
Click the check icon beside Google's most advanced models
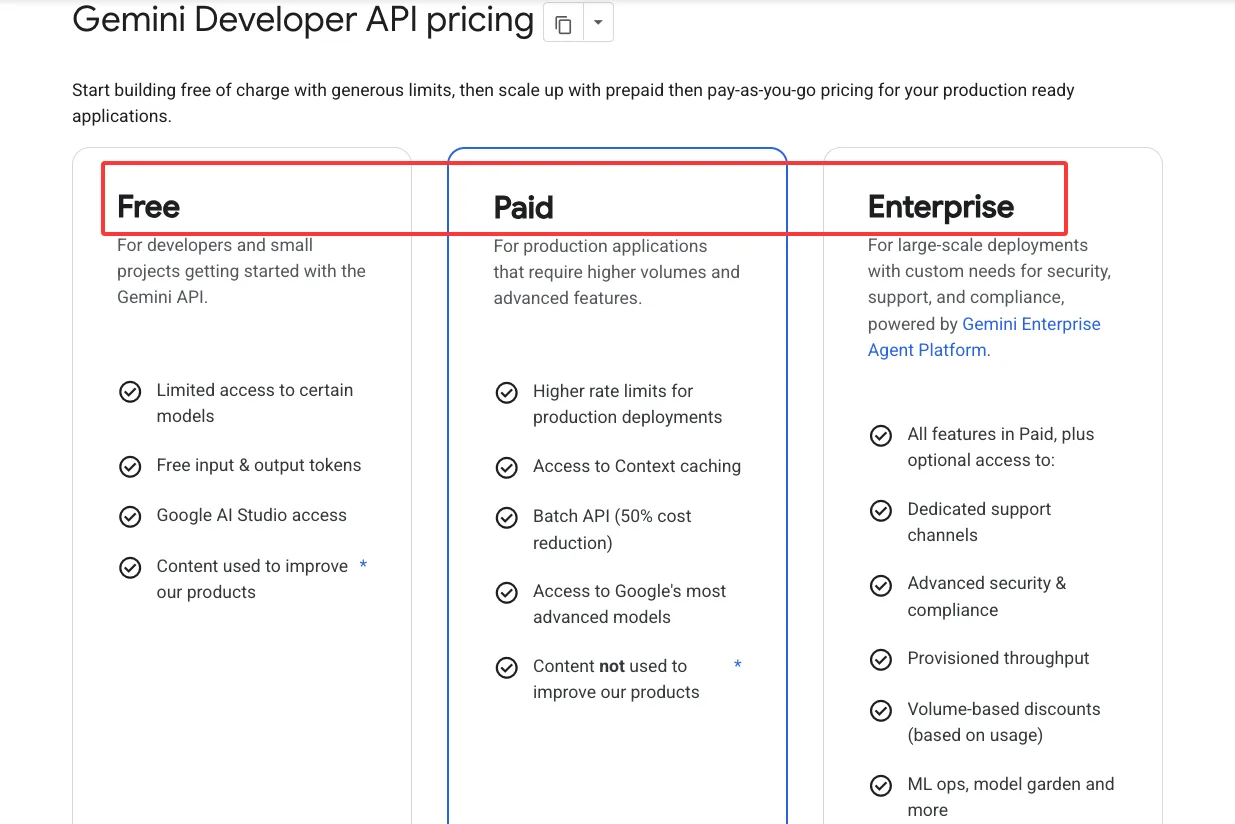point(507,592)
